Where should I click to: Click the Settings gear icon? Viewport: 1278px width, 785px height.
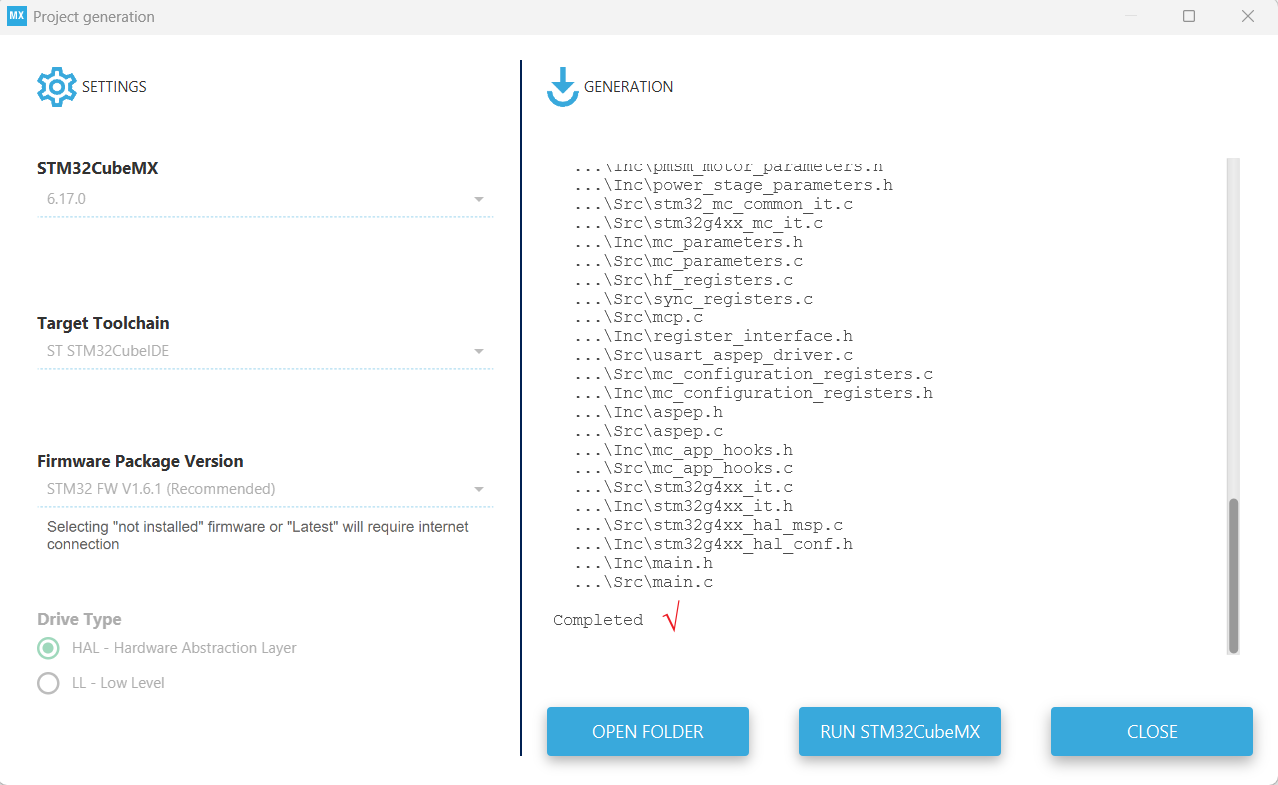point(56,87)
